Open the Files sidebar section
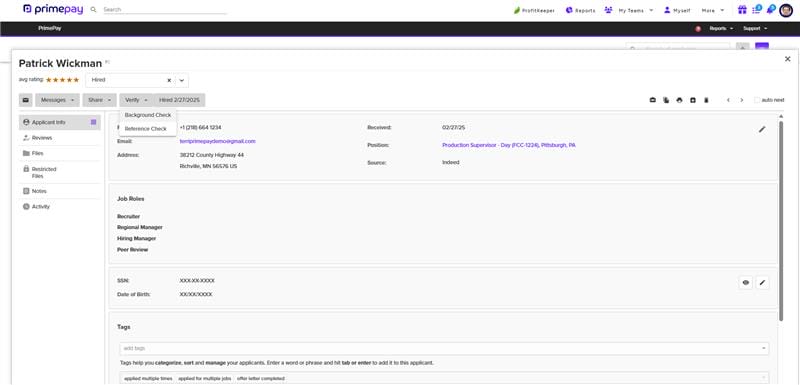 click(x=60, y=153)
